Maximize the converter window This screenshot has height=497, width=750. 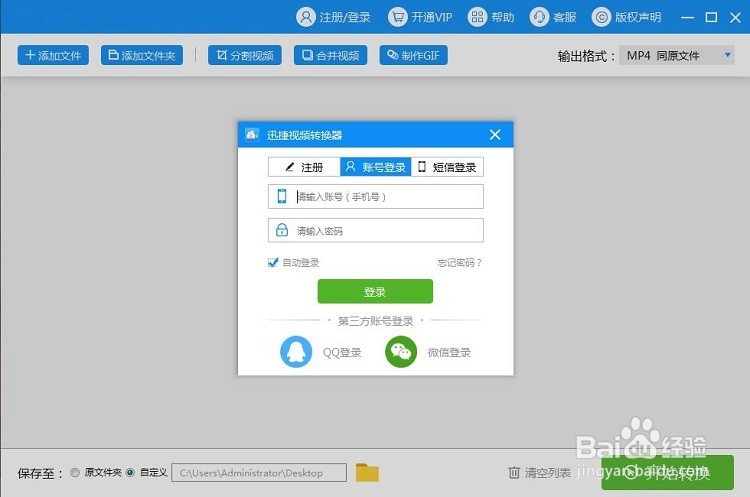711,17
